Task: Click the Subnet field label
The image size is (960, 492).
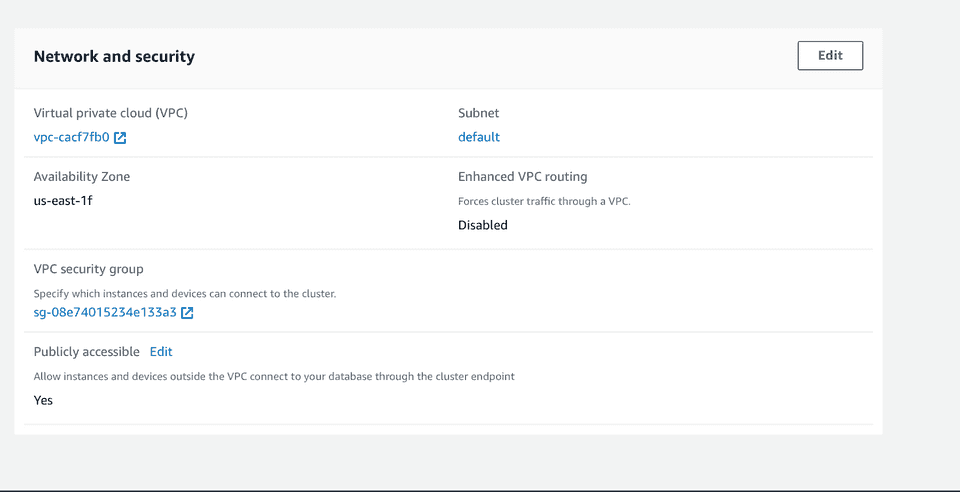Action: (478, 113)
